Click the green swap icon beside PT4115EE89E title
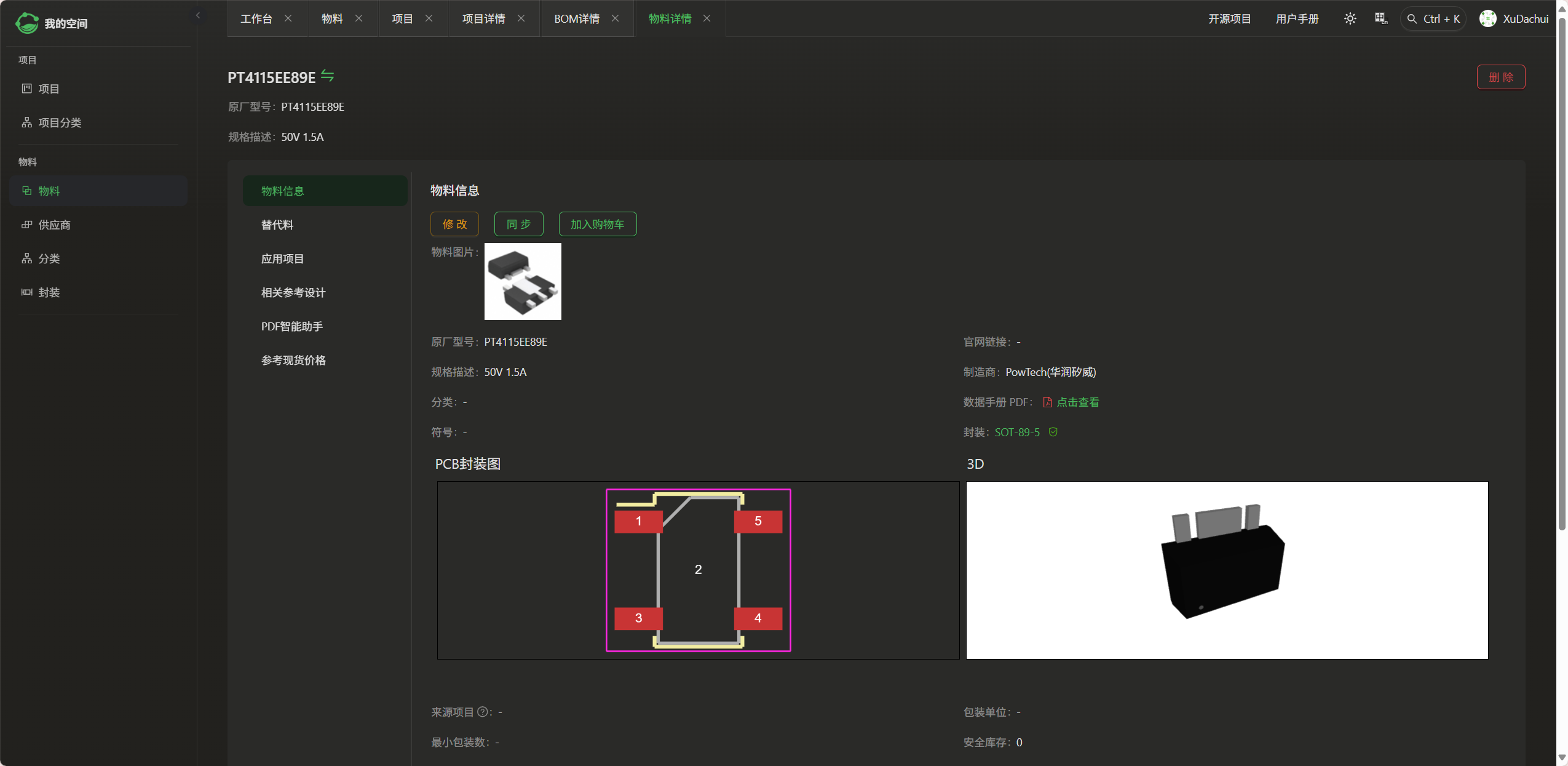Viewport: 1568px width, 766px height. (x=328, y=76)
